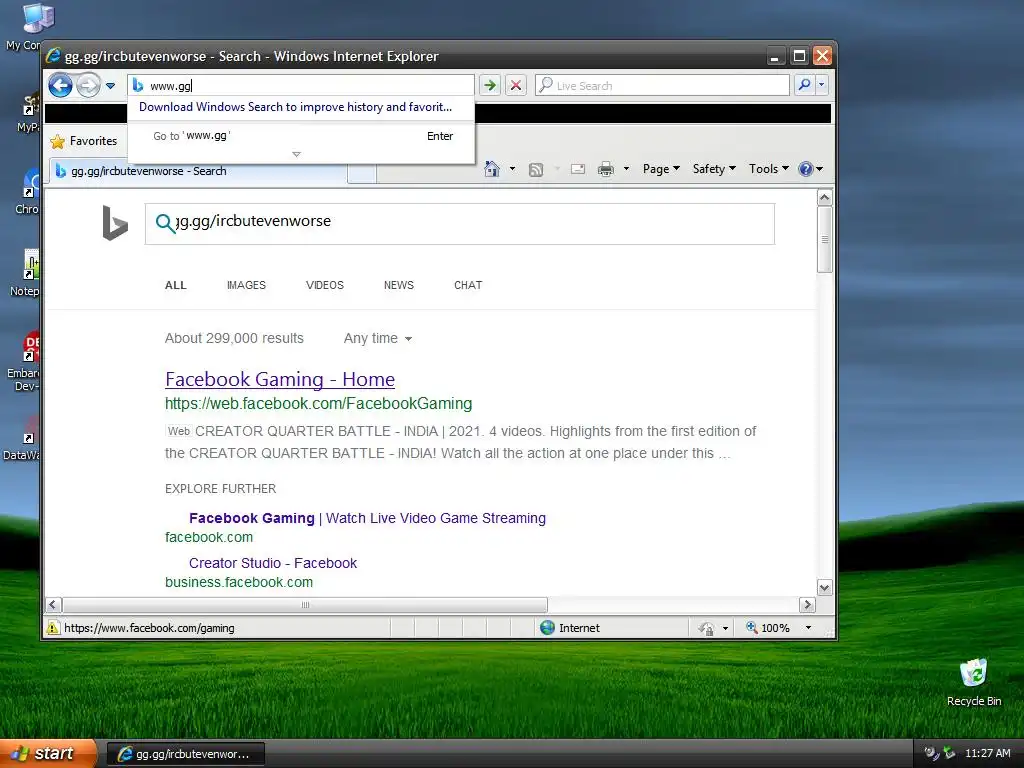Image resolution: width=1024 pixels, height=768 pixels.
Task: Click the RSS feeds icon
Action: click(x=536, y=170)
